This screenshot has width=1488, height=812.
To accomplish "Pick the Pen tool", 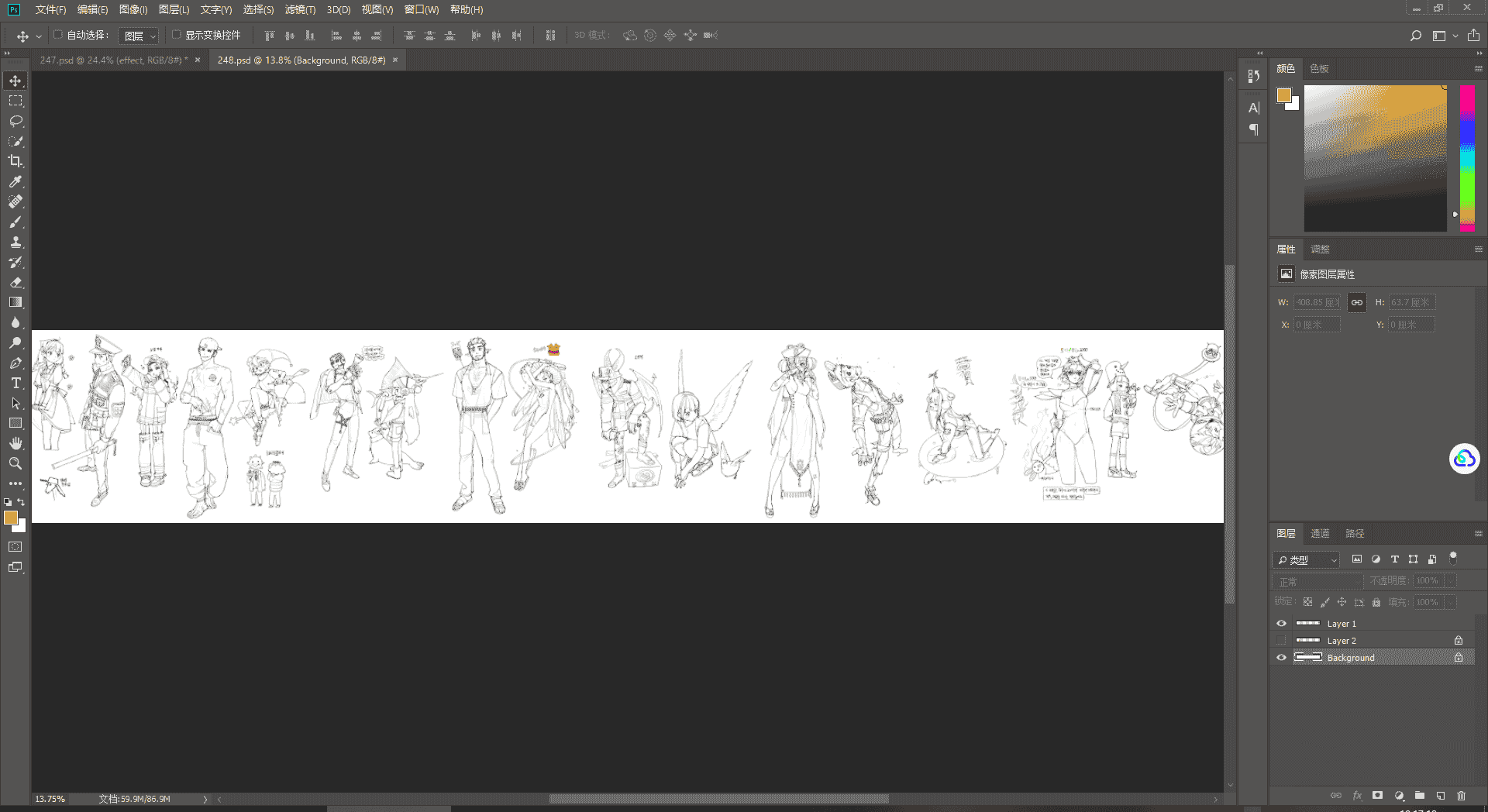I will pyautogui.click(x=15, y=363).
